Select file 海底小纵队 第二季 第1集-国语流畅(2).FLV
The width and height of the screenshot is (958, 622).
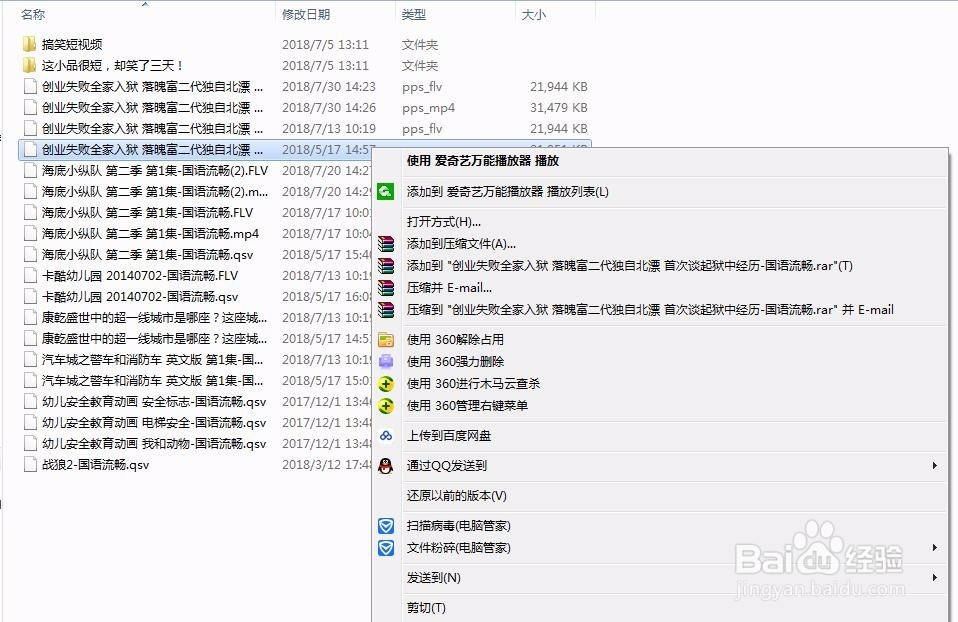155,170
